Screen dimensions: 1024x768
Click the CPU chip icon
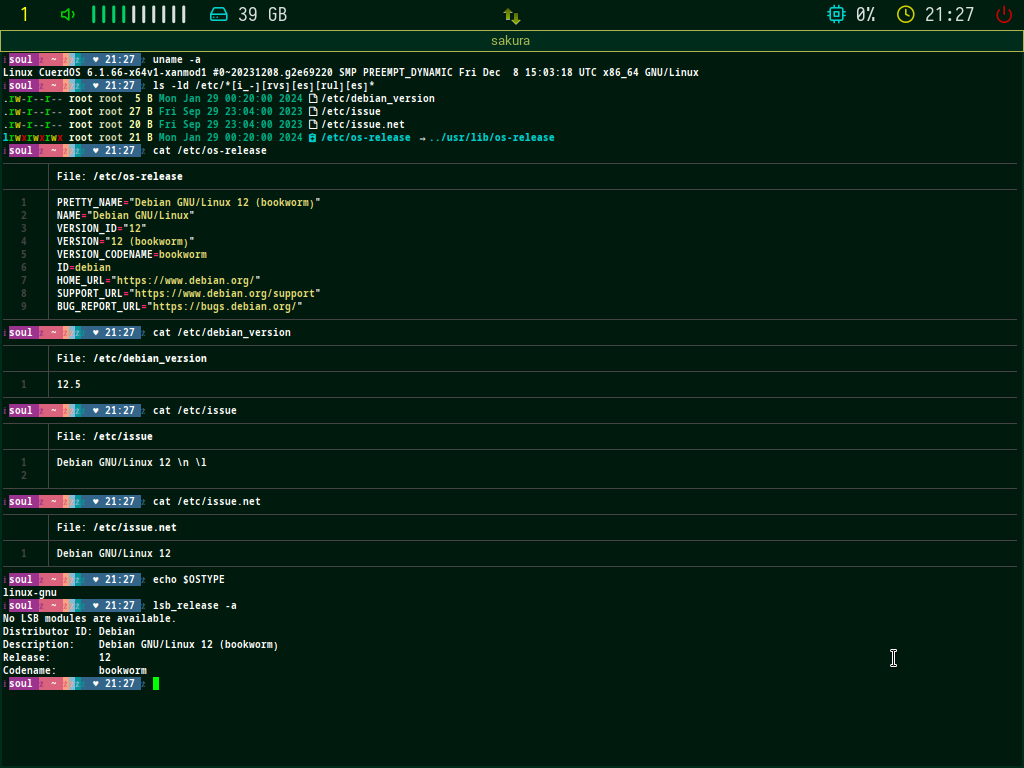click(836, 14)
